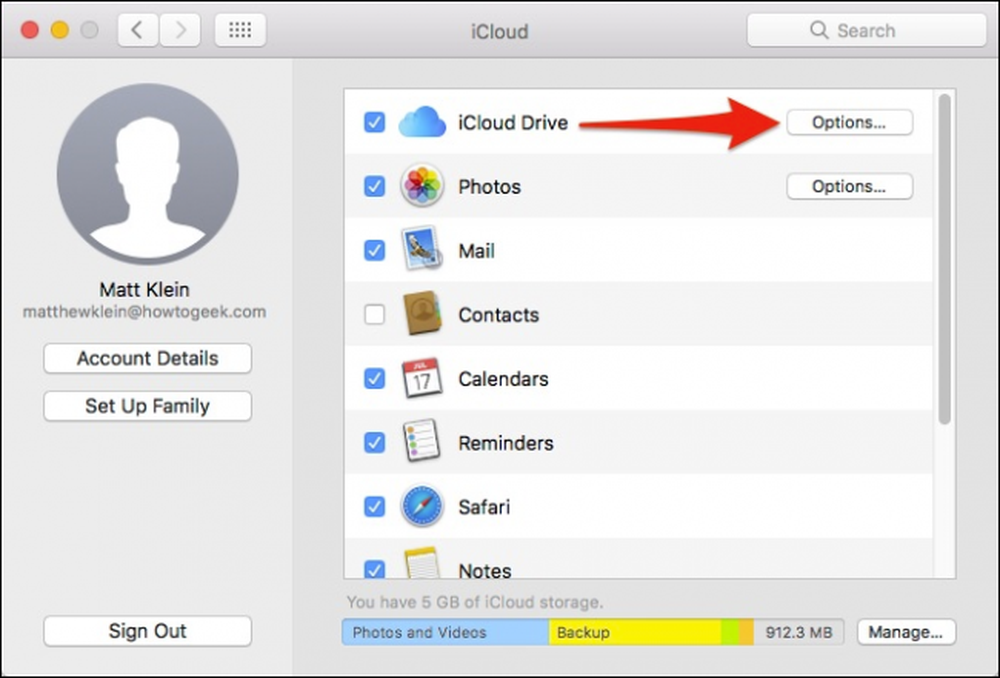Screen dimensions: 1000x678
Task: Click the 912.3 MB free storage segment
Action: point(799,632)
